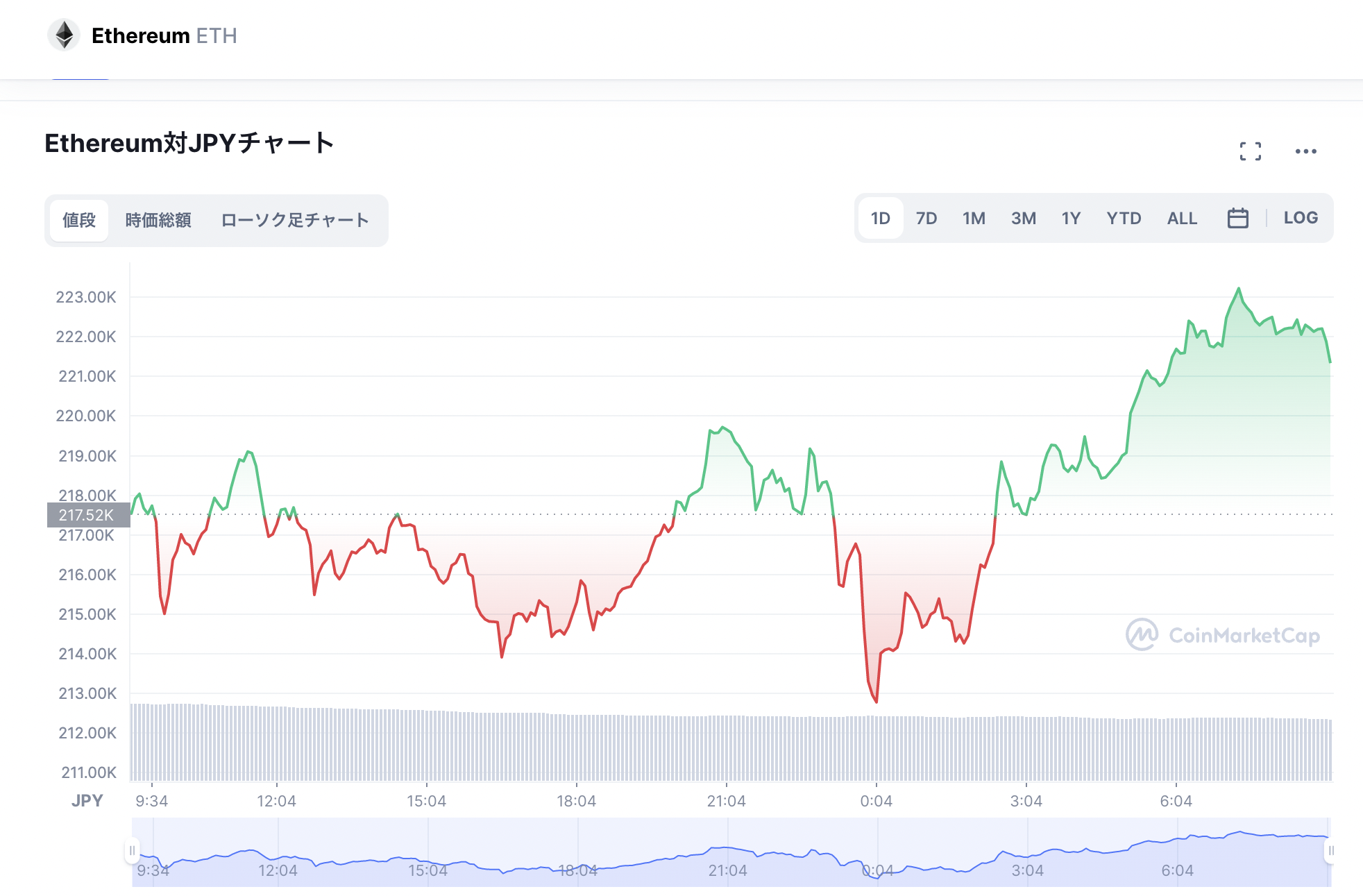Click the JPY currency label

pos(87,801)
